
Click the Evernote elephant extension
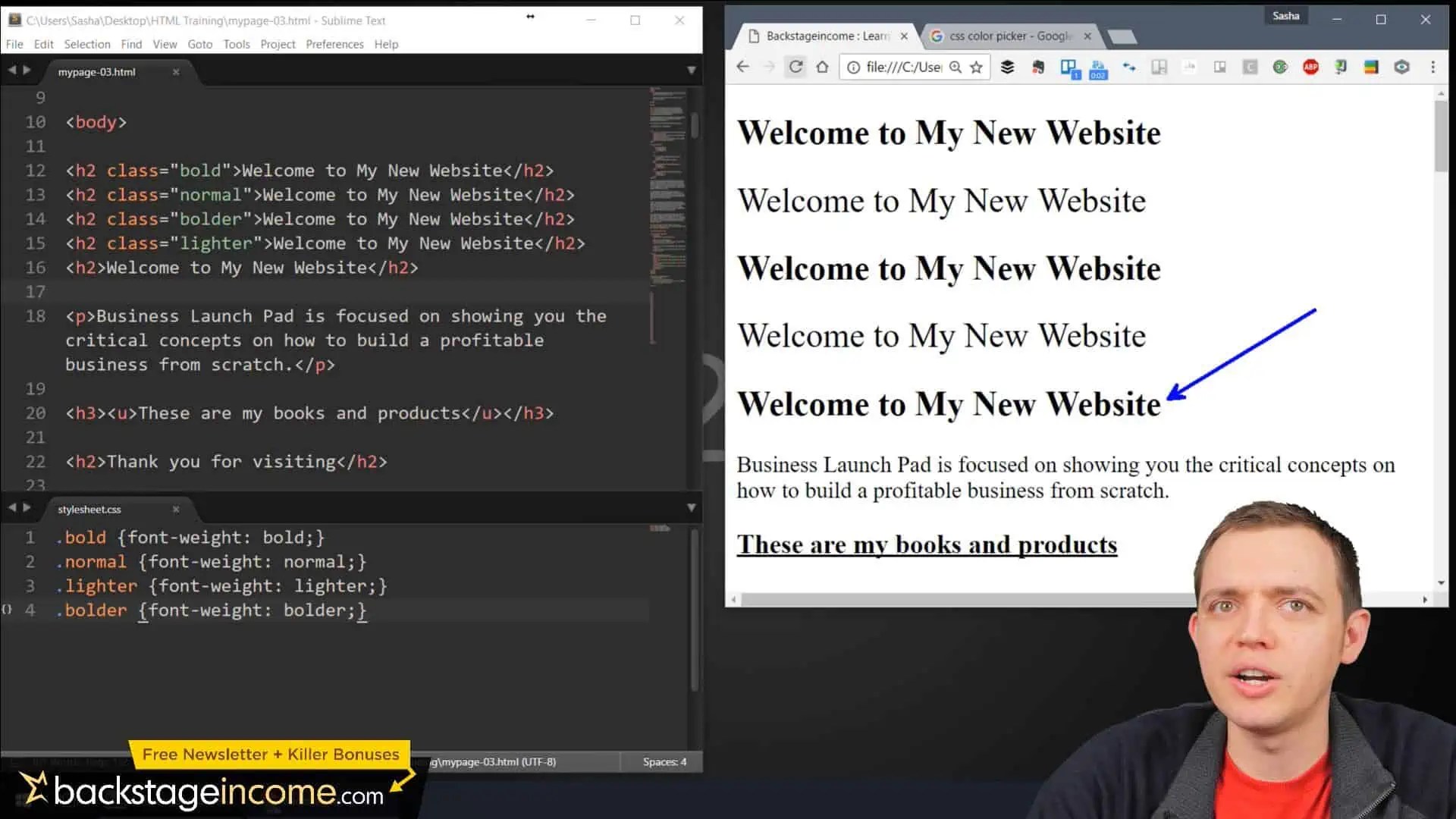pyautogui.click(x=1038, y=67)
